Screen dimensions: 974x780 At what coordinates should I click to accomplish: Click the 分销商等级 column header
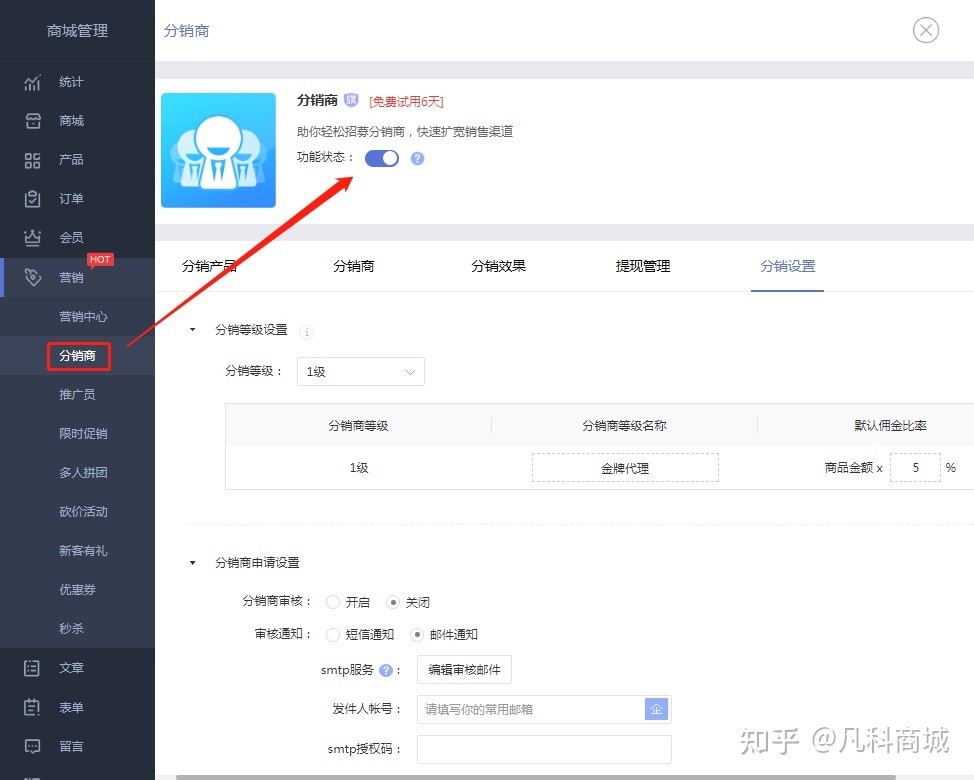(358, 425)
